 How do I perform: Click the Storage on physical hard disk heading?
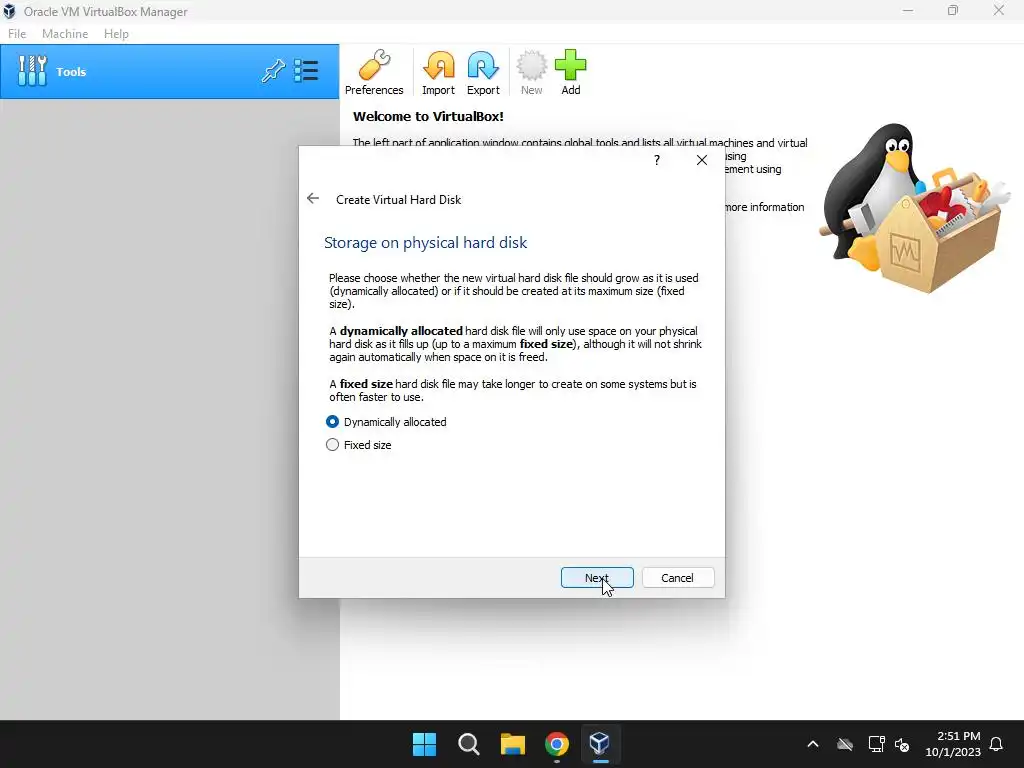[x=425, y=242]
